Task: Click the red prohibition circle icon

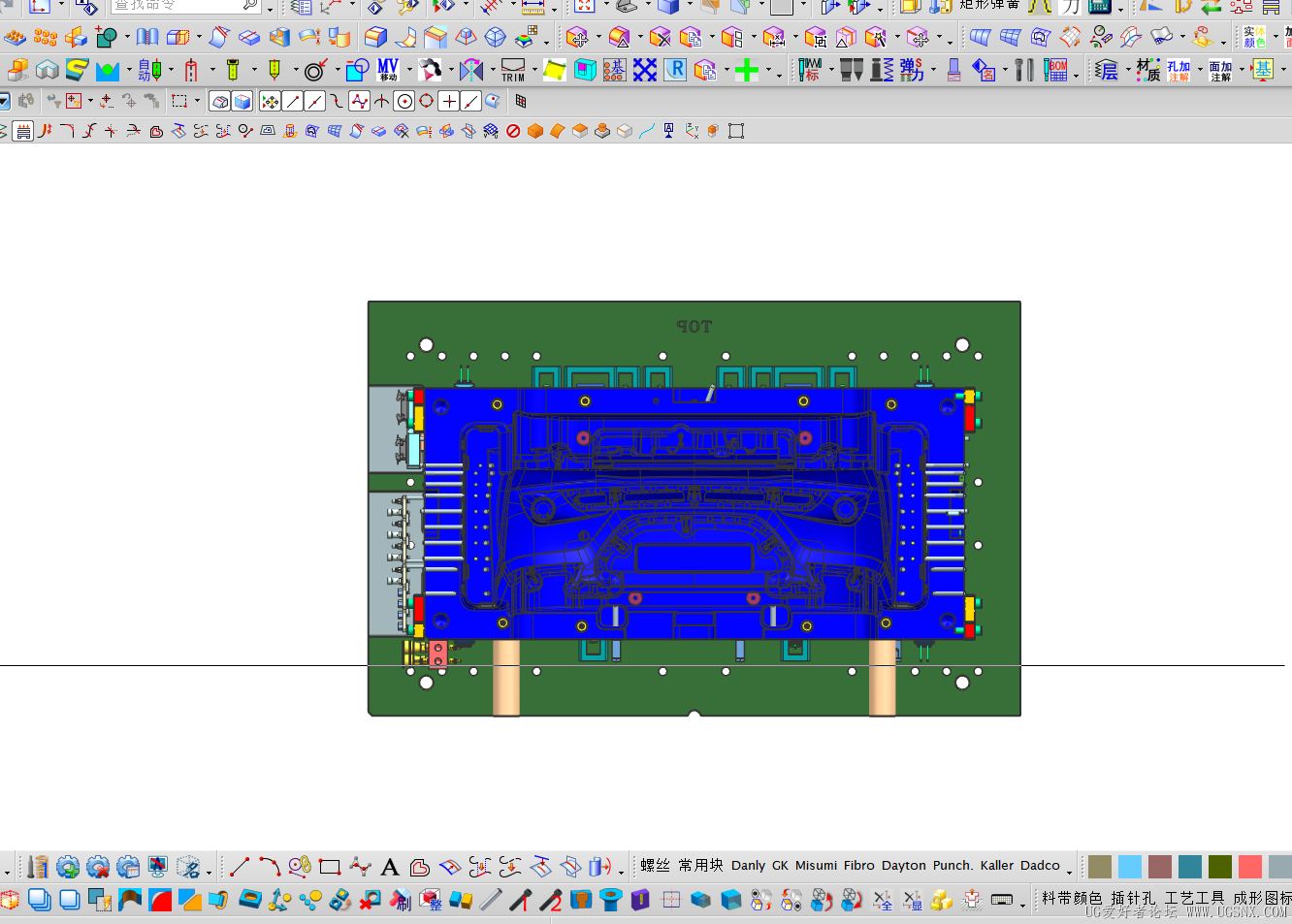Action: click(x=513, y=131)
